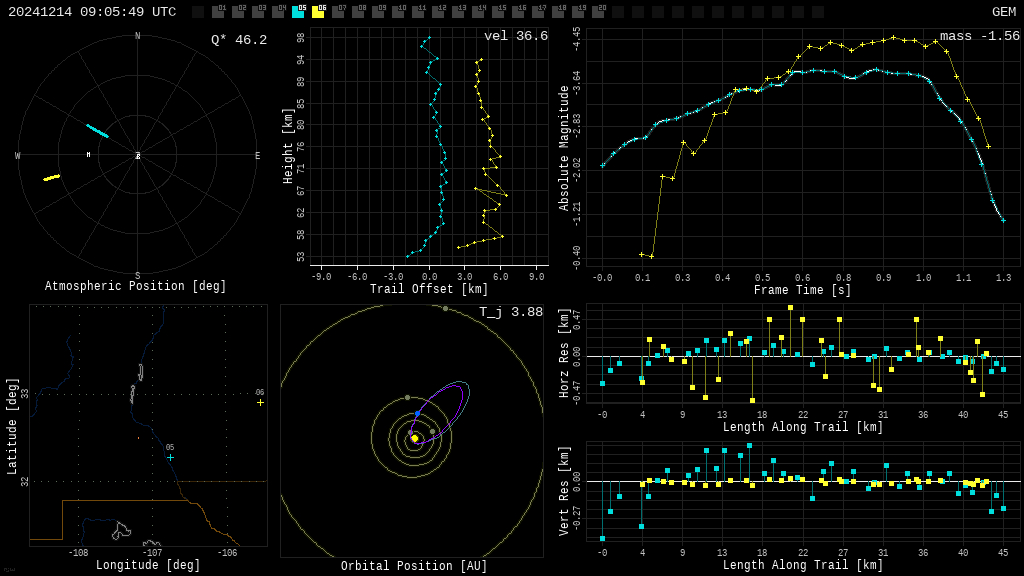Click the yellow station 06 indicator box
This screenshot has width=1024, height=576.
click(x=318, y=12)
